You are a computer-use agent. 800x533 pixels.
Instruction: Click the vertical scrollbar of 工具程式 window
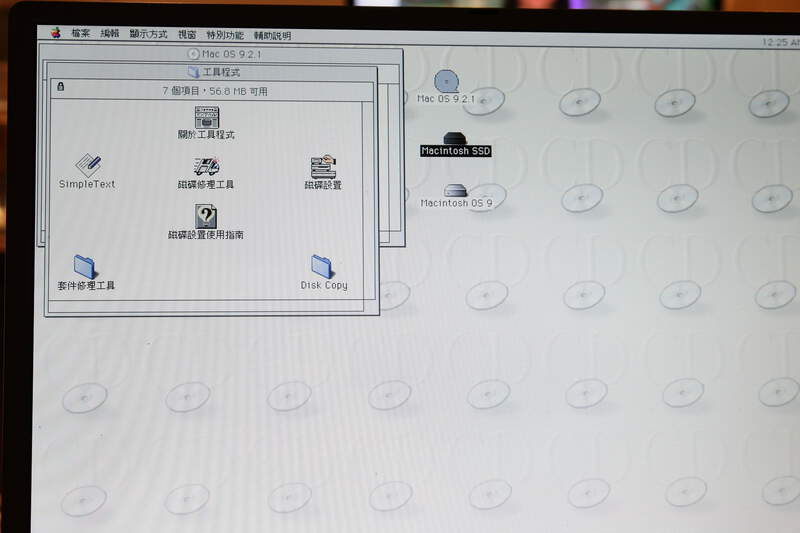pyautogui.click(x=368, y=201)
